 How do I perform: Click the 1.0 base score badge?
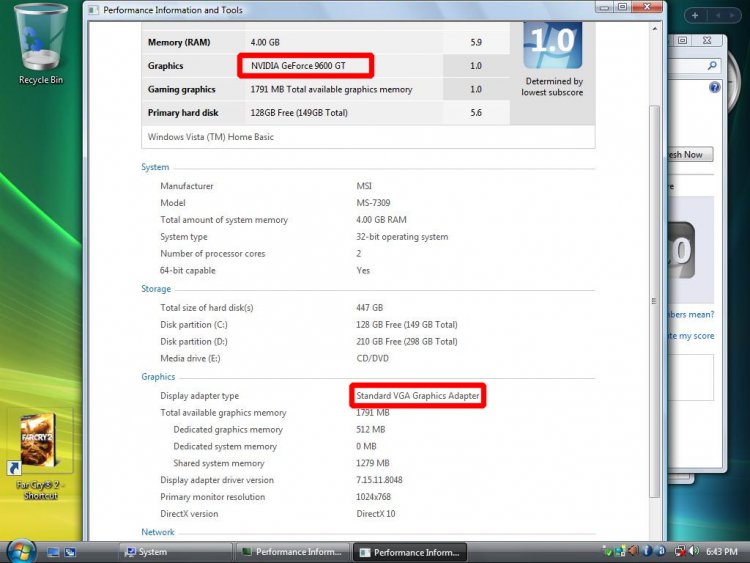click(552, 45)
